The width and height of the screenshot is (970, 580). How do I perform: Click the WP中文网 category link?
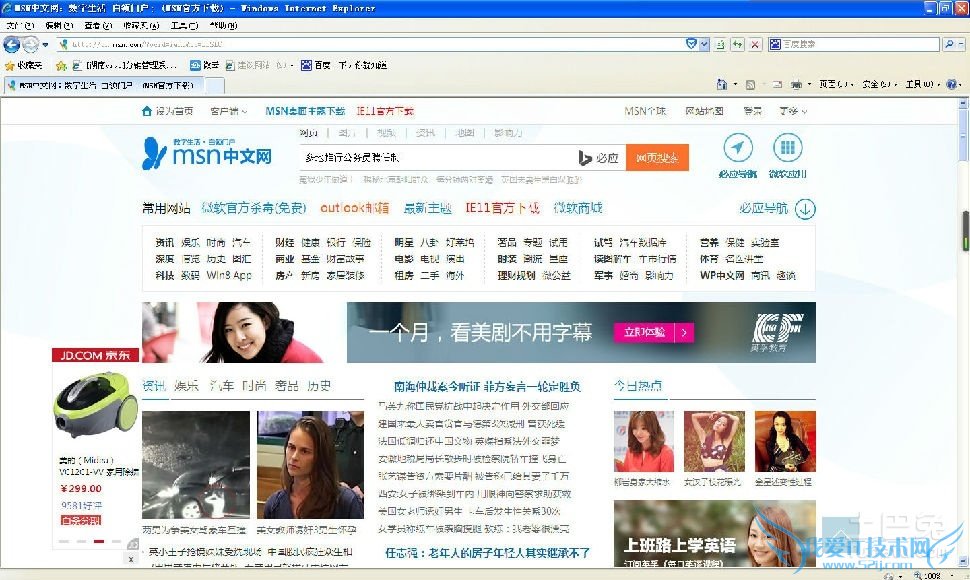click(x=722, y=275)
